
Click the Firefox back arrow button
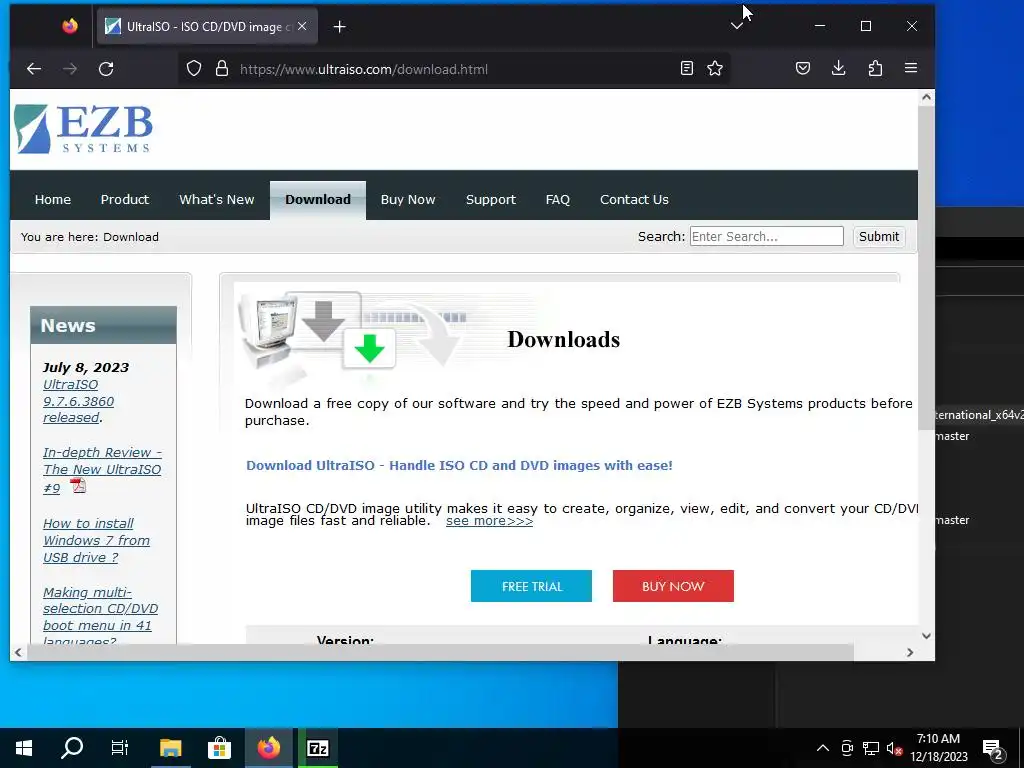click(34, 69)
